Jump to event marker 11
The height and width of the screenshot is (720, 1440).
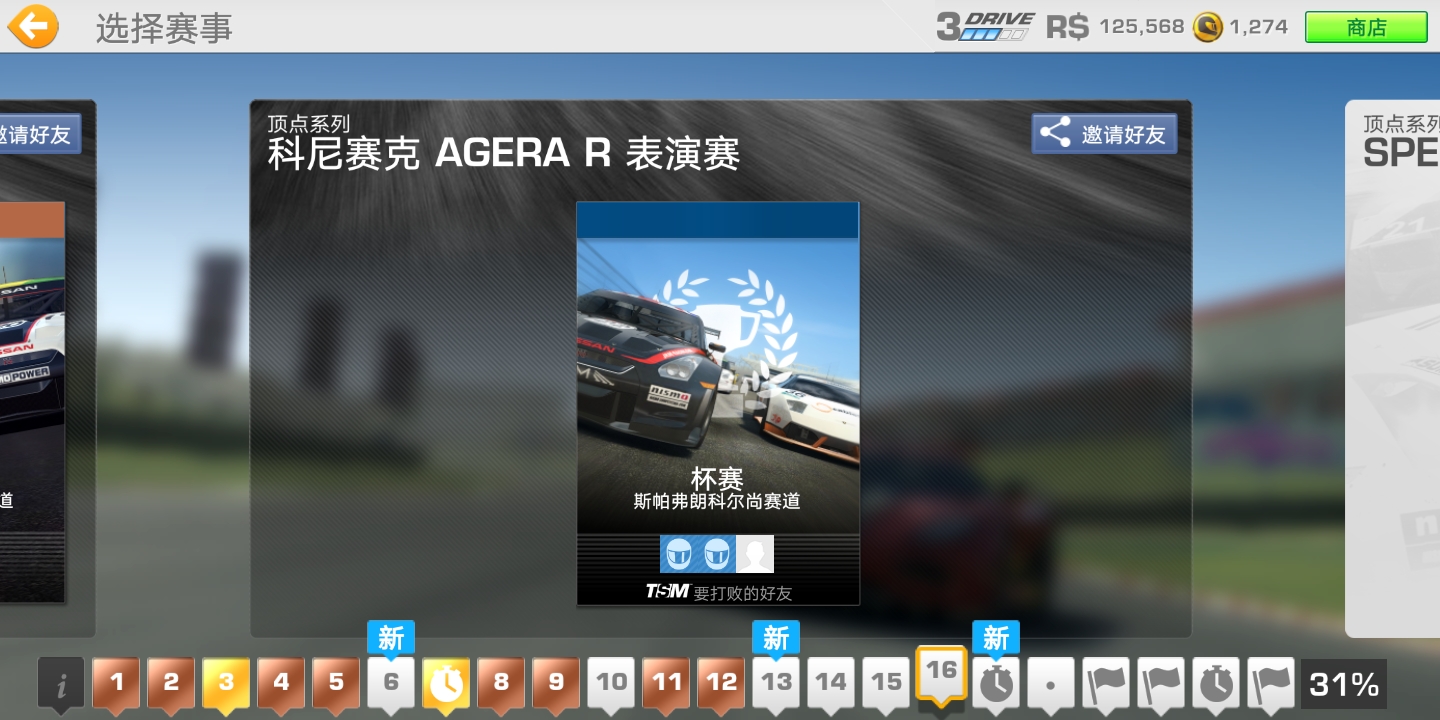click(x=666, y=685)
